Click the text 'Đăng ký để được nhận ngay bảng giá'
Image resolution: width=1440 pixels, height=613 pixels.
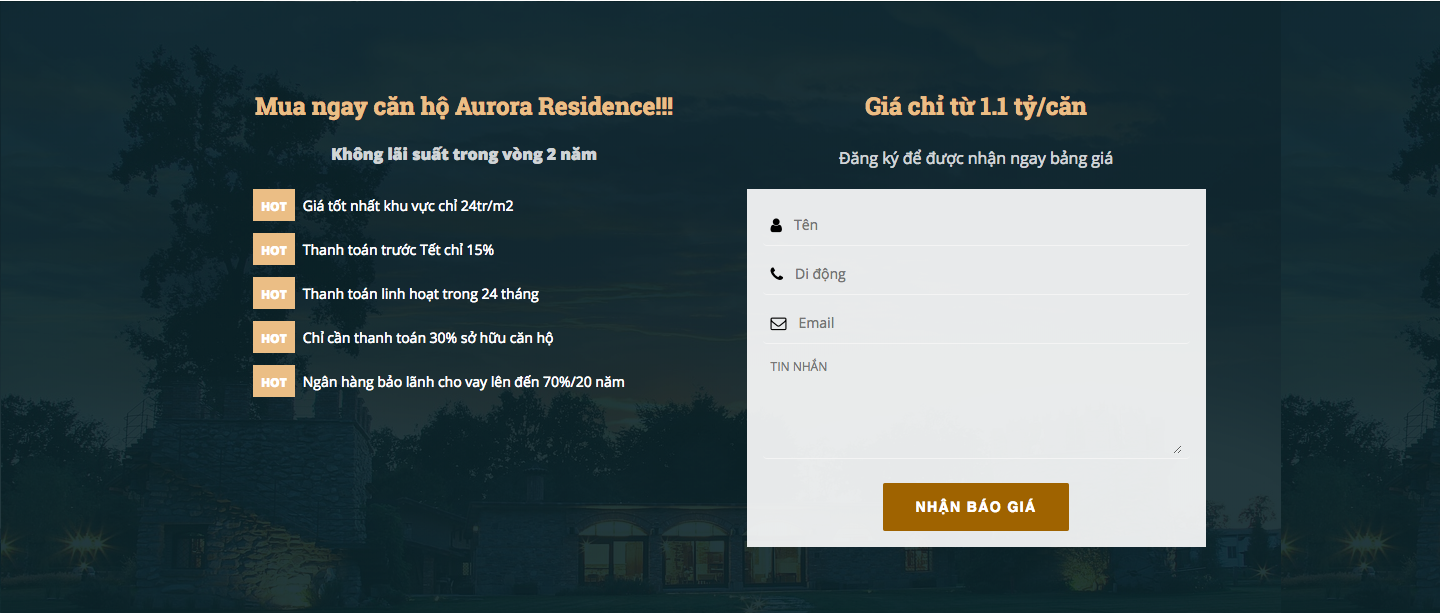pyautogui.click(x=976, y=158)
